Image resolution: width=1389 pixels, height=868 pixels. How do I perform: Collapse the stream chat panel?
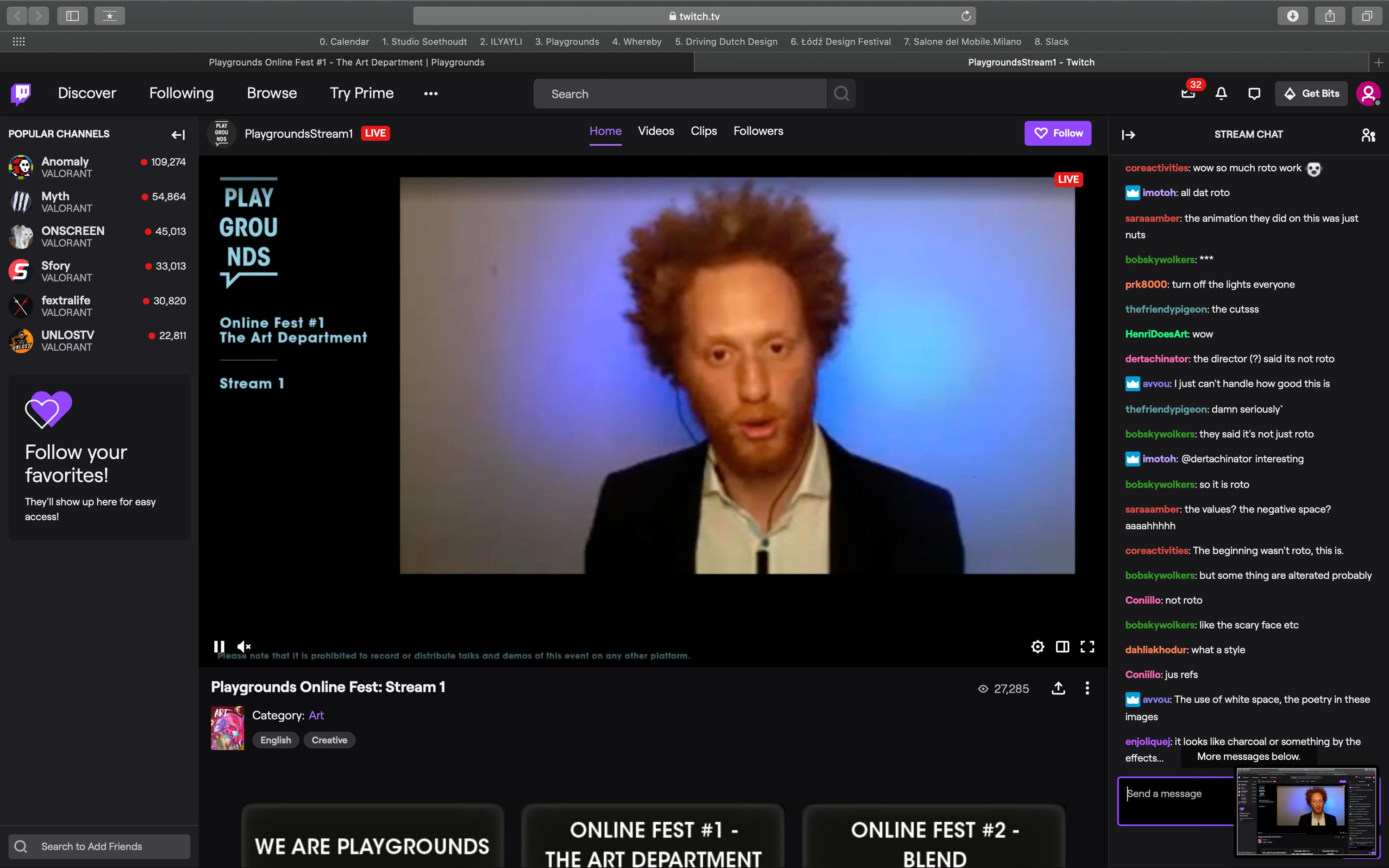coord(1128,135)
